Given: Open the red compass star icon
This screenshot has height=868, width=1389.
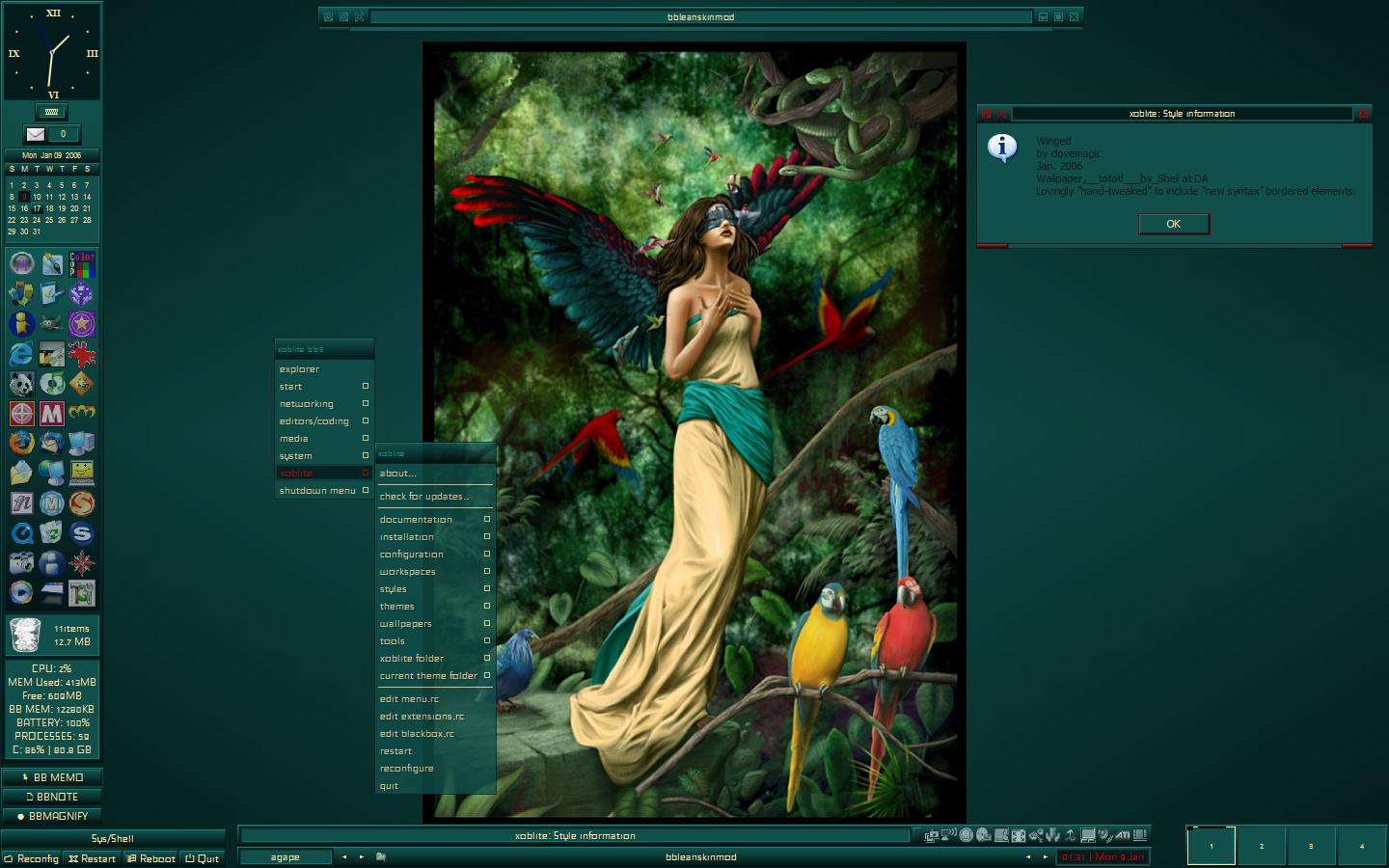Looking at the screenshot, I should click(82, 563).
